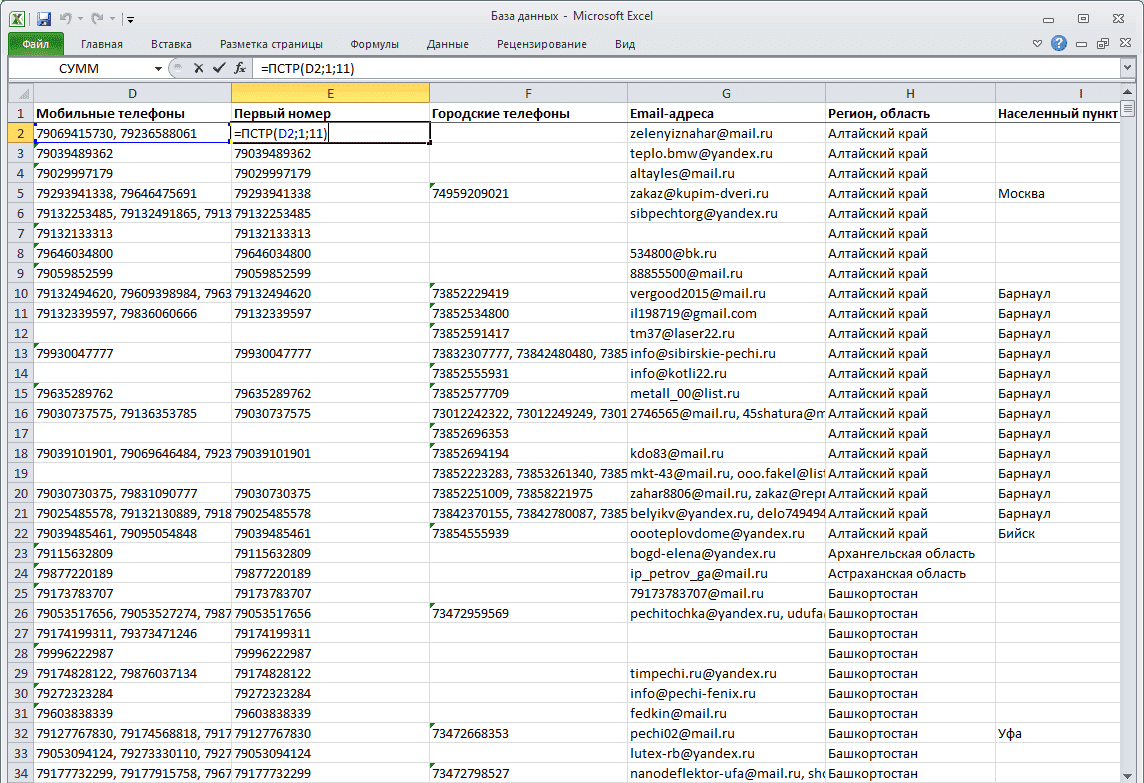Select column H header
The width and height of the screenshot is (1144, 783).
pyautogui.click(x=910, y=93)
